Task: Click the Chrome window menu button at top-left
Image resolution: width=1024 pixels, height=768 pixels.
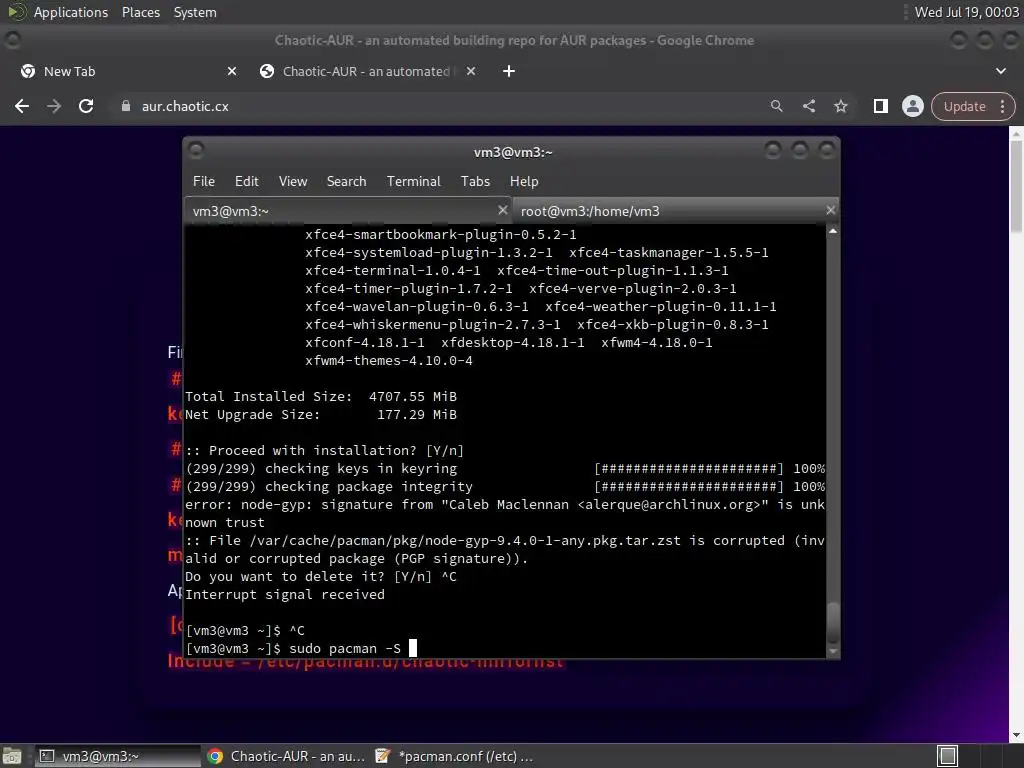Action: pos(12,40)
